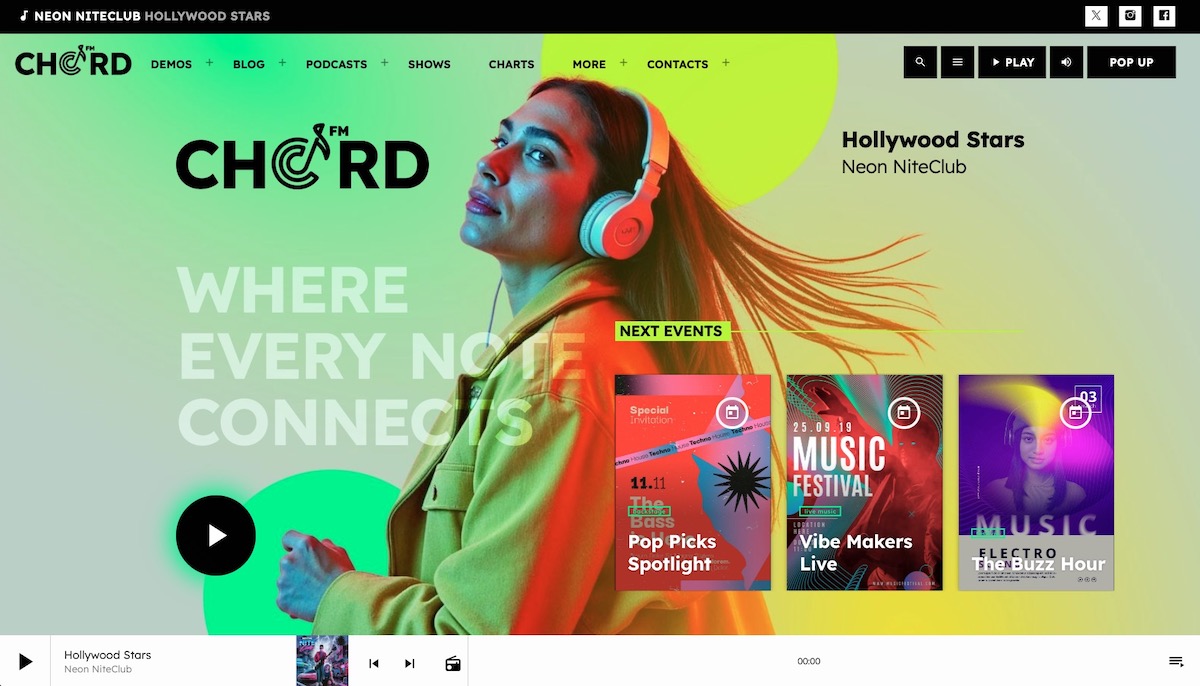Go back to the previous track

[x=374, y=663]
